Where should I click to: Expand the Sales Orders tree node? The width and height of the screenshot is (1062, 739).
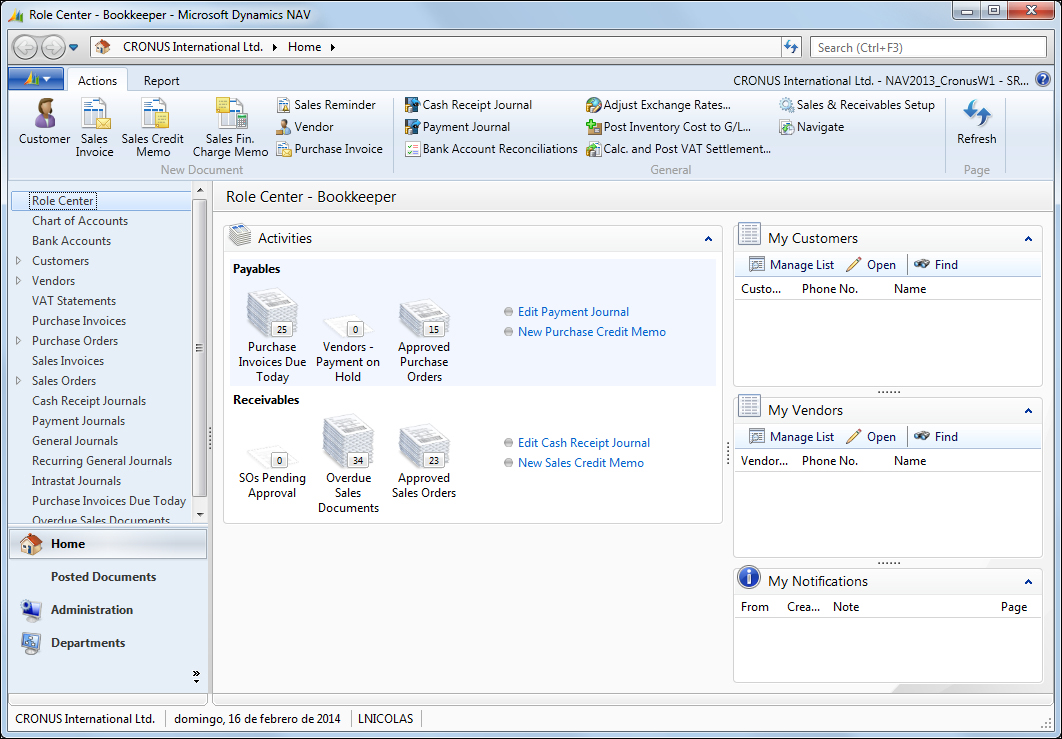pos(18,381)
